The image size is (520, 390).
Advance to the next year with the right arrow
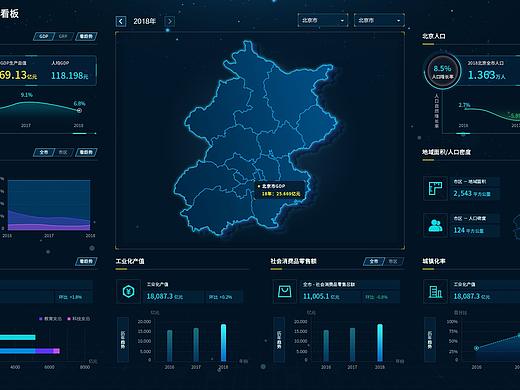(170, 22)
